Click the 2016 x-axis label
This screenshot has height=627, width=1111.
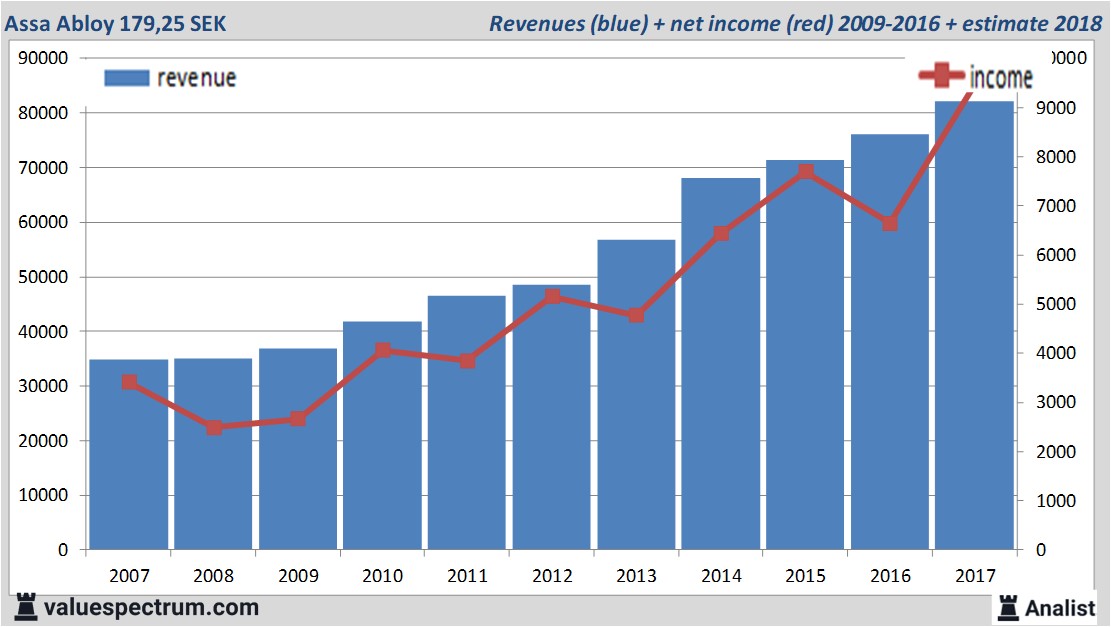pos(890,575)
